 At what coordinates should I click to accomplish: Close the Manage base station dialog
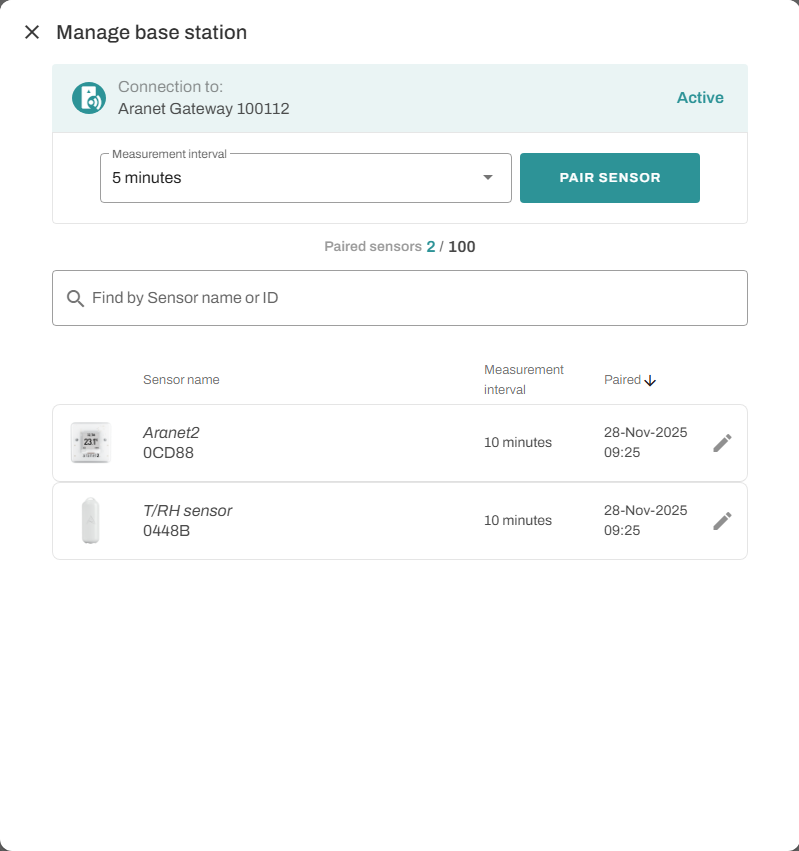click(32, 32)
